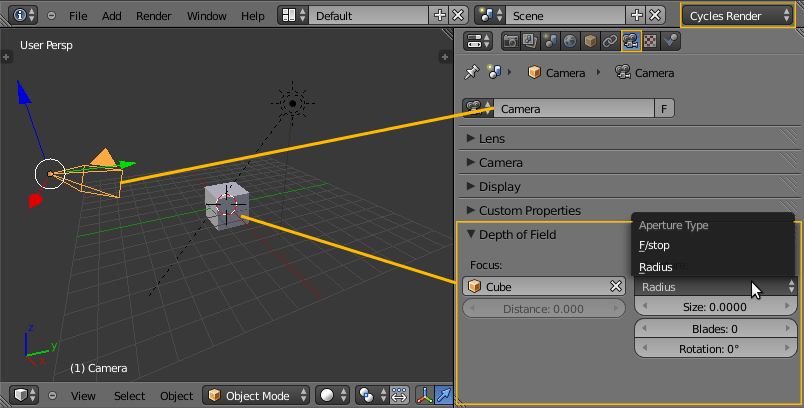Image resolution: width=804 pixels, height=408 pixels.
Task: Open the 3D View editor type selector
Action: click(24, 395)
